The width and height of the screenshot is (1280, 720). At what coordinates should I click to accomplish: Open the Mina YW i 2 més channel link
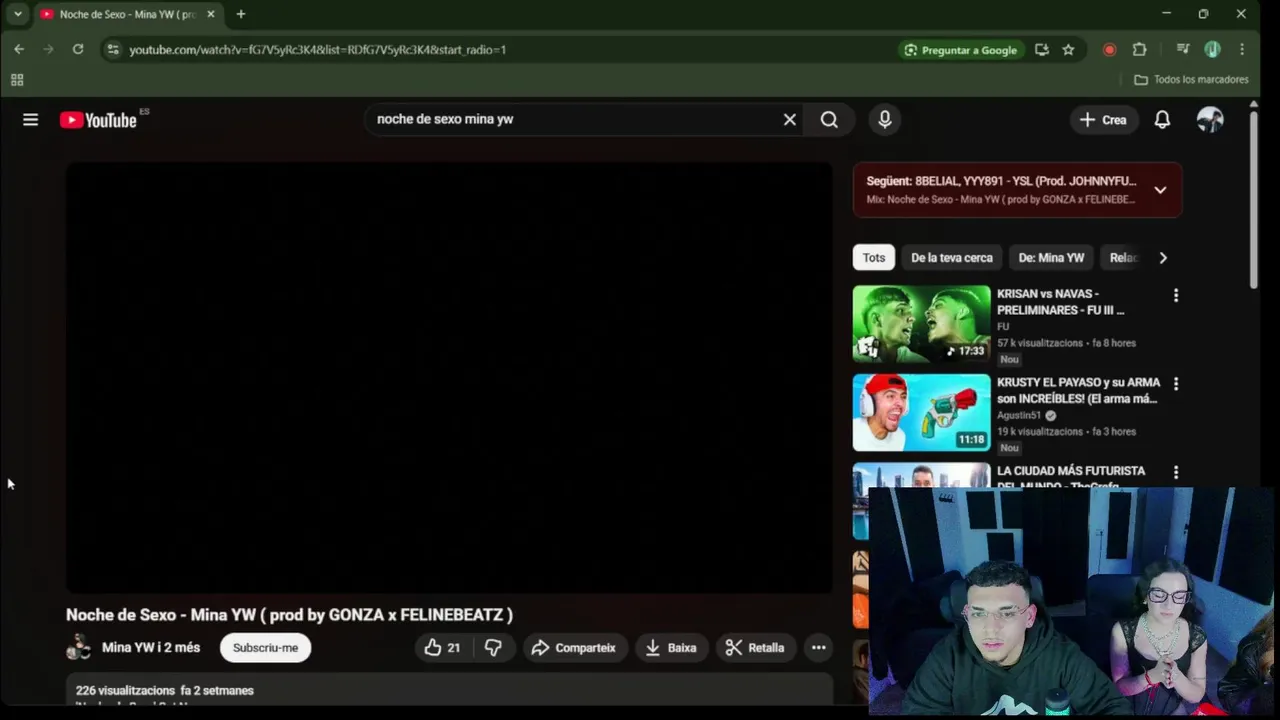click(x=151, y=647)
